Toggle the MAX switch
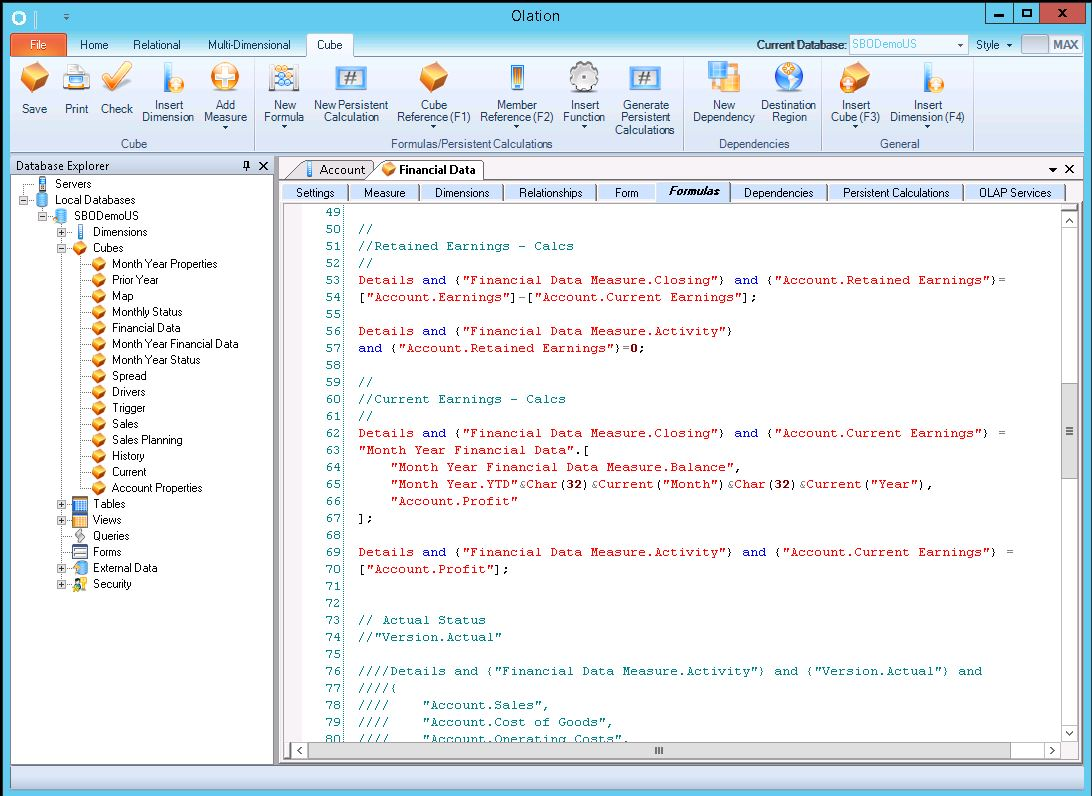This screenshot has width=1092, height=796. (x=1050, y=45)
